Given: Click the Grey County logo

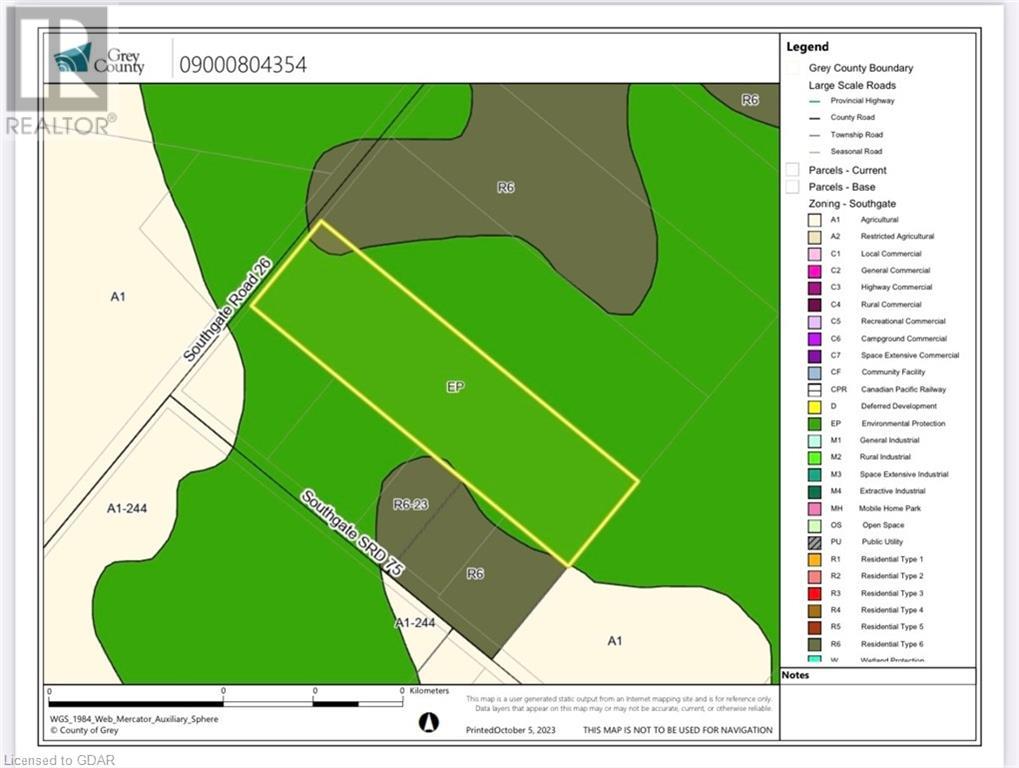Looking at the screenshot, I should (96, 58).
